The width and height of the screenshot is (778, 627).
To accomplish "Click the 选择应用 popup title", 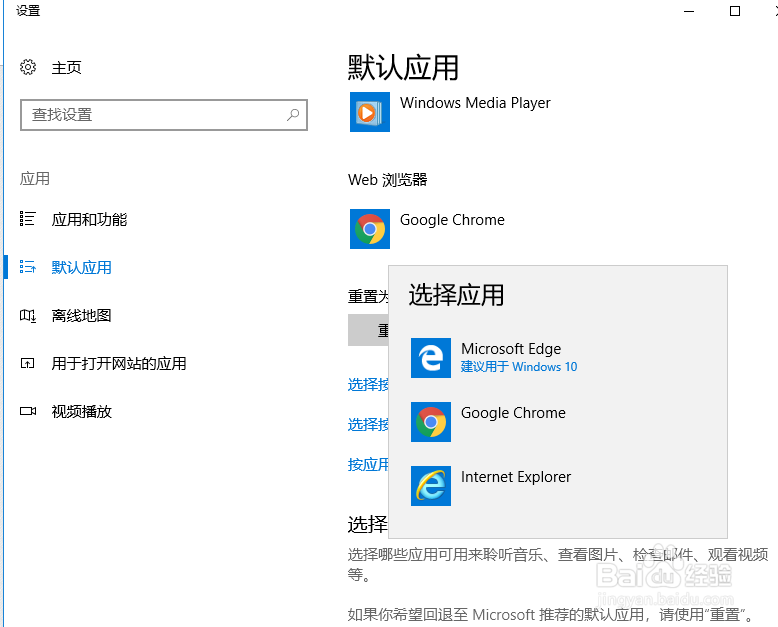I will click(456, 295).
